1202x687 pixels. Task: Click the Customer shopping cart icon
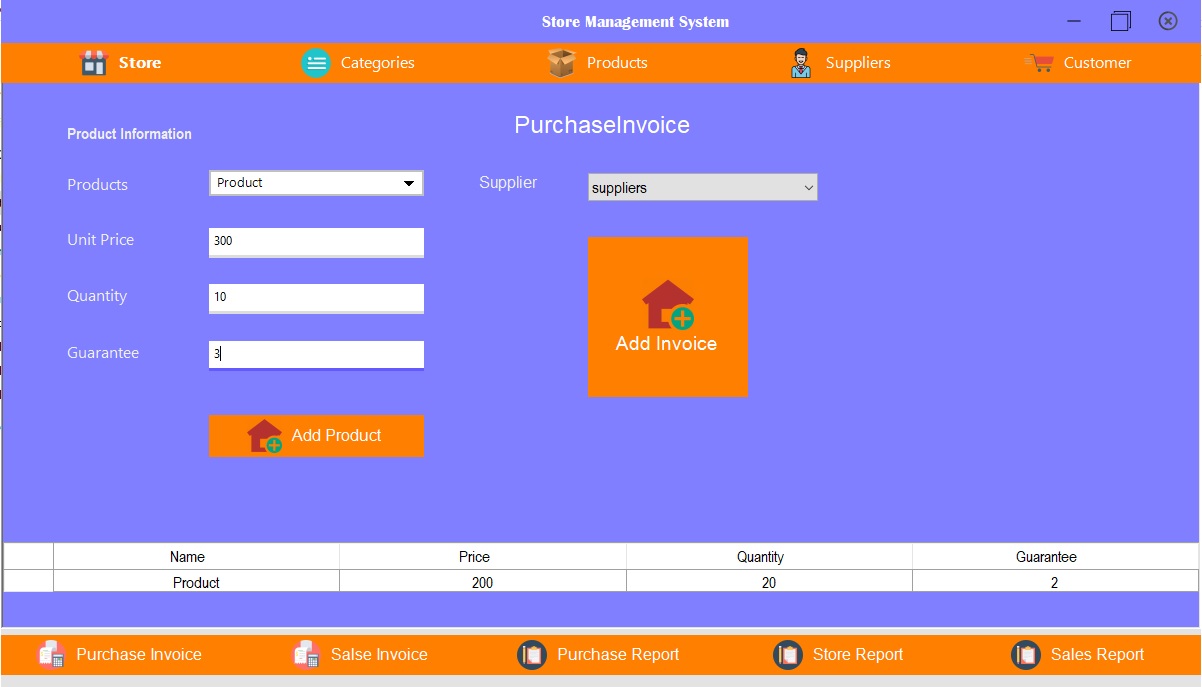[x=1040, y=63]
